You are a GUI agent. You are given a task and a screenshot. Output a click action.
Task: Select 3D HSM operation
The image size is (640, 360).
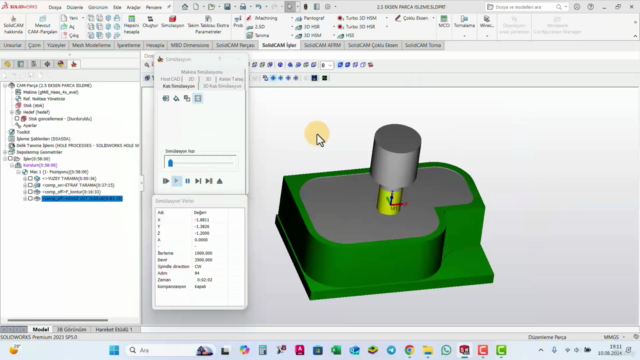pyautogui.click(x=309, y=36)
